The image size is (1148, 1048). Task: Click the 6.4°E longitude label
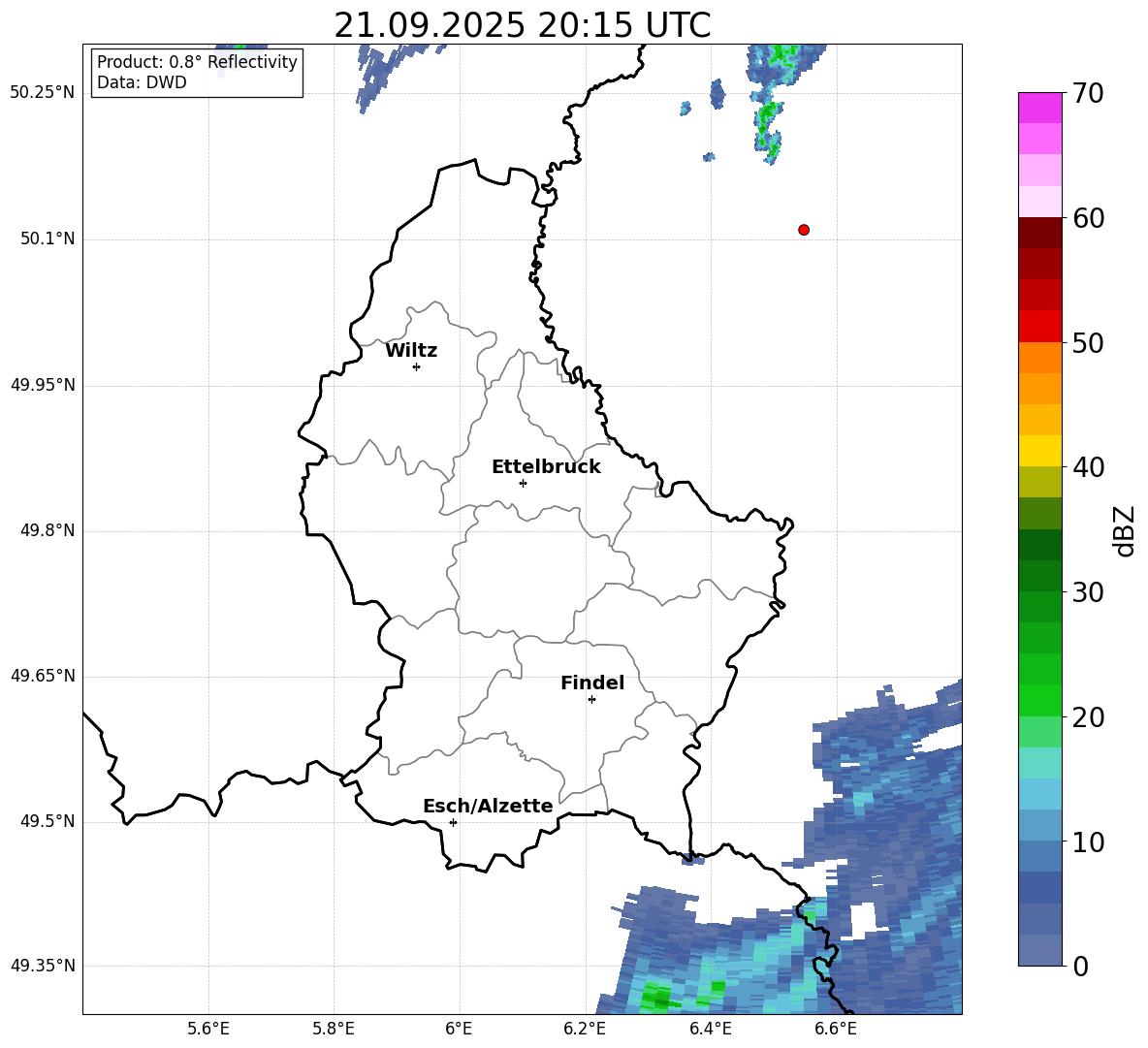tap(710, 1029)
